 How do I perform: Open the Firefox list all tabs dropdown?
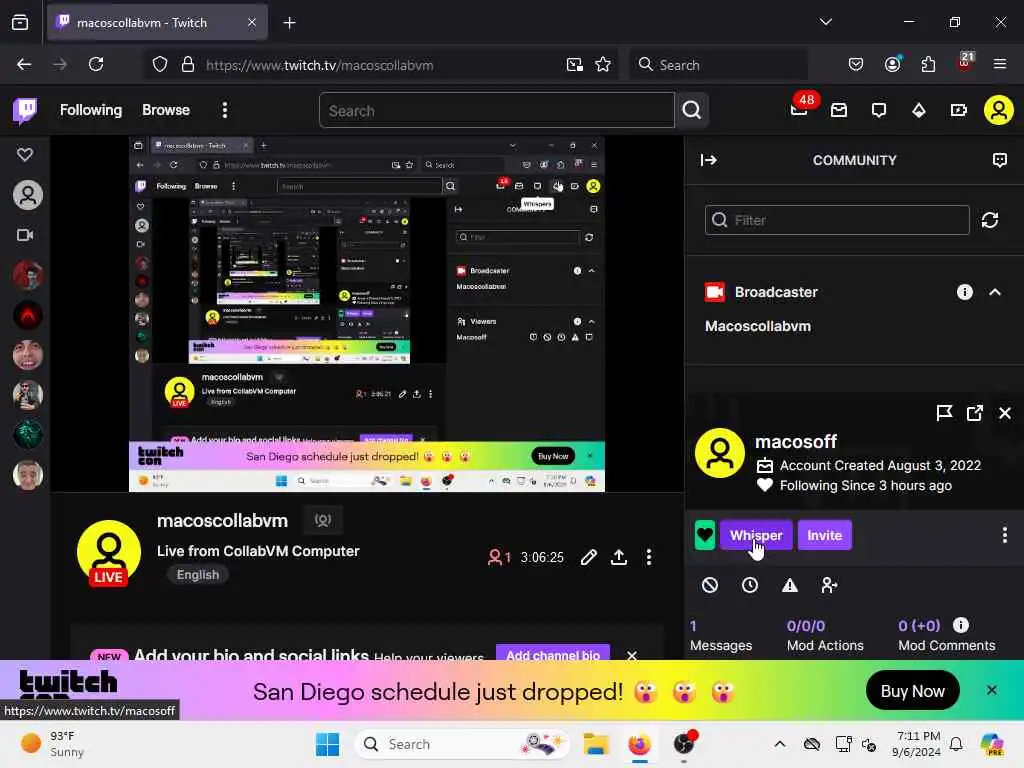pyautogui.click(x=826, y=22)
